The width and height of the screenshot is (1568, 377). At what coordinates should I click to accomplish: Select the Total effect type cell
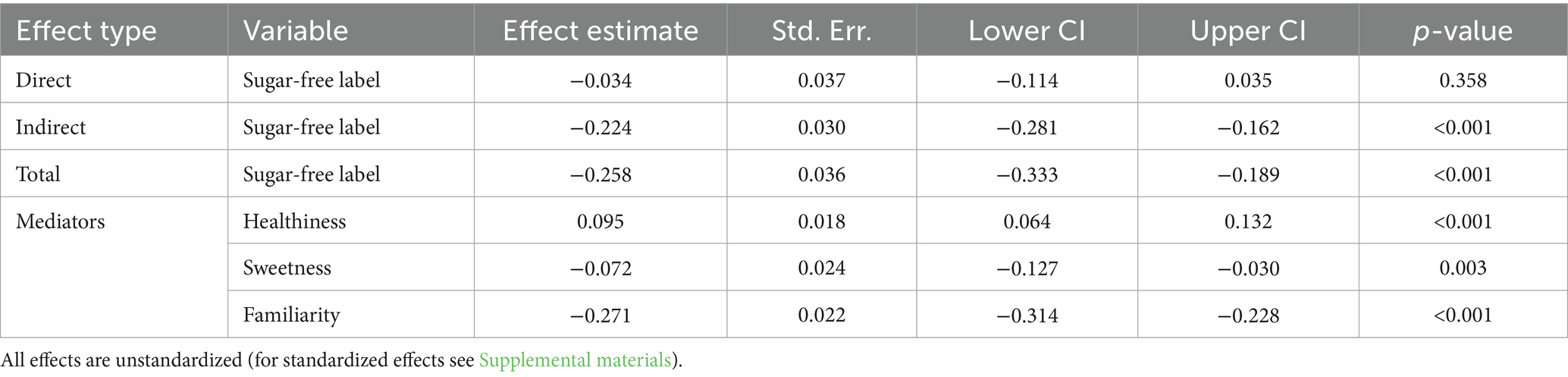[x=38, y=174]
